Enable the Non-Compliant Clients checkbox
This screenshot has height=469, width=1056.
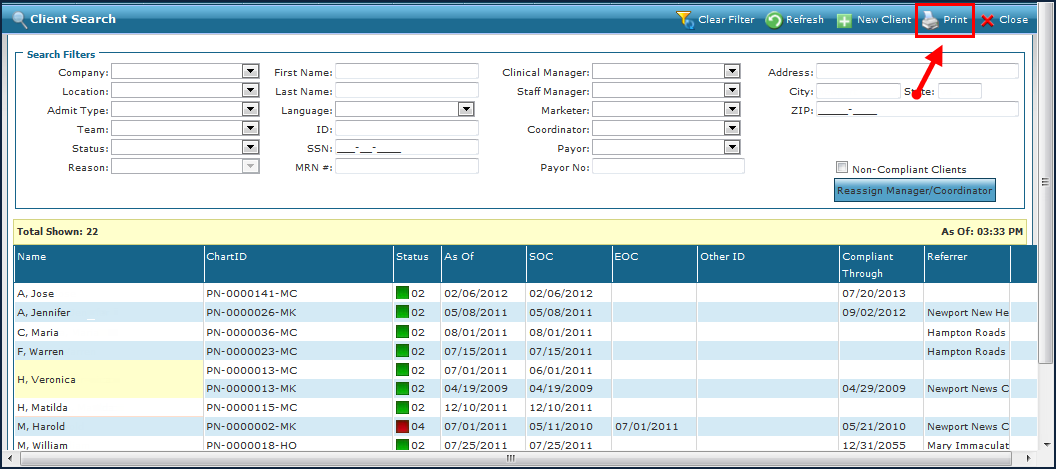(x=842, y=168)
